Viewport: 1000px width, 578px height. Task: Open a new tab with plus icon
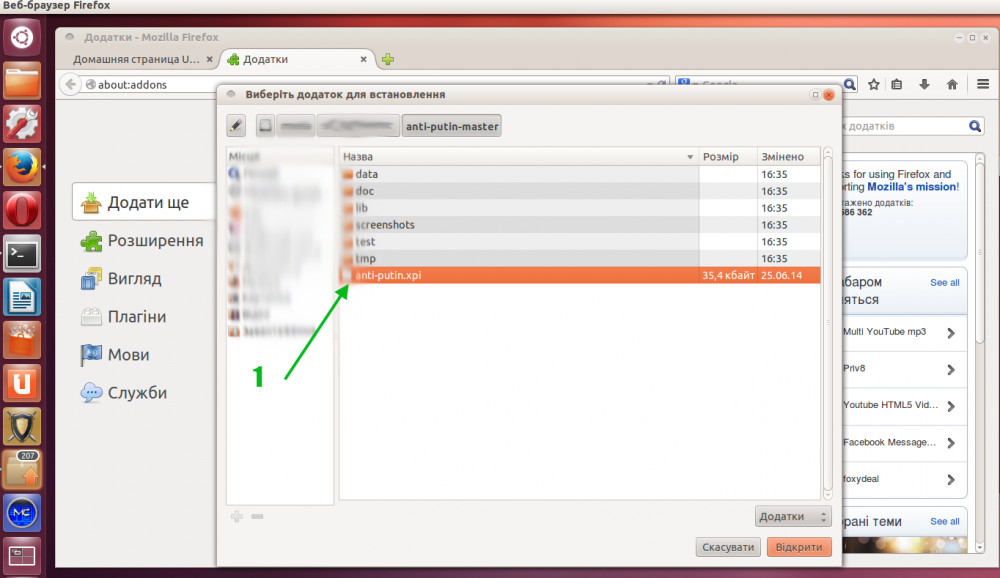pos(388,59)
